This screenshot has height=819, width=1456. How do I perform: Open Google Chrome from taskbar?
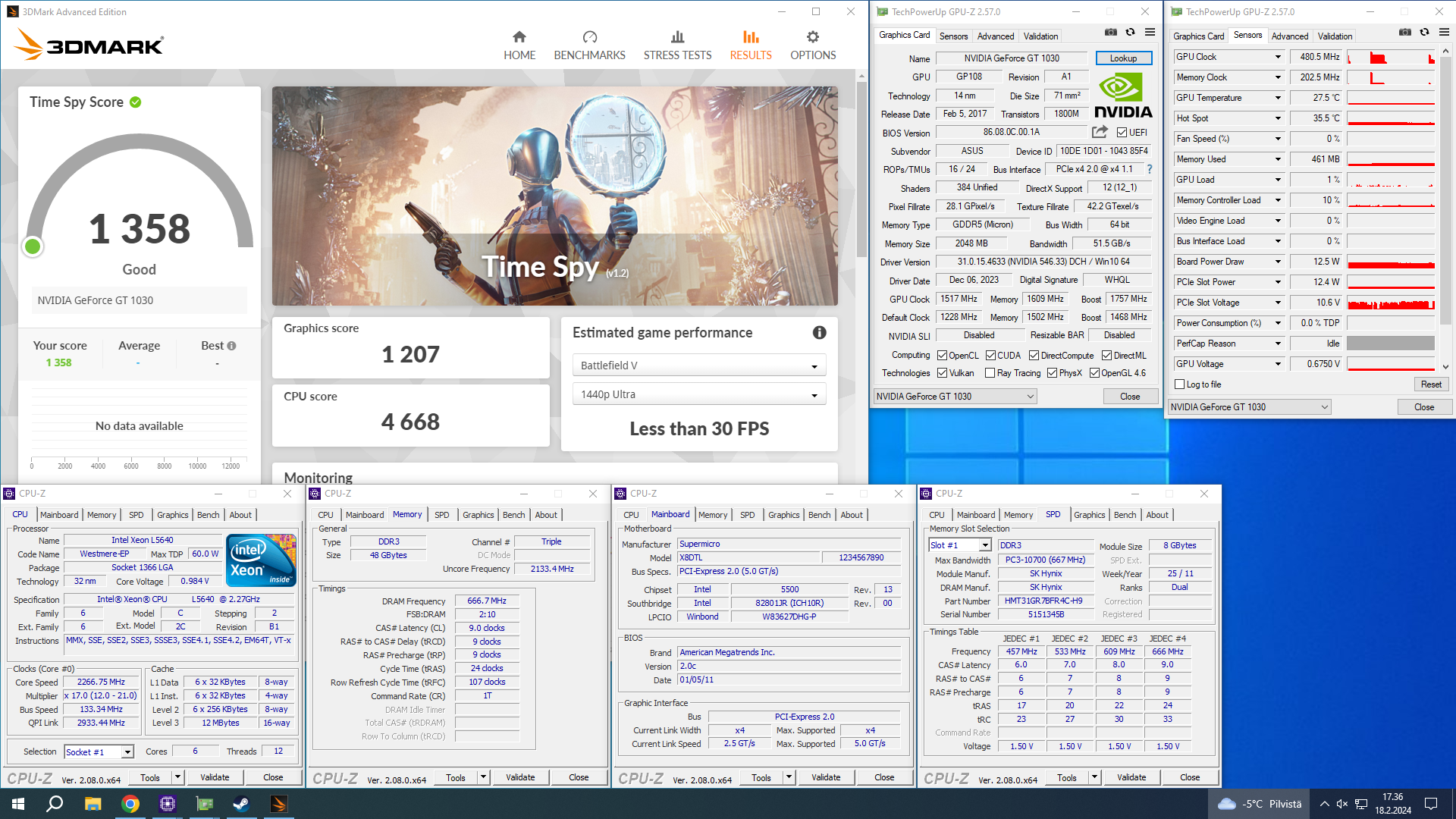pos(130,804)
